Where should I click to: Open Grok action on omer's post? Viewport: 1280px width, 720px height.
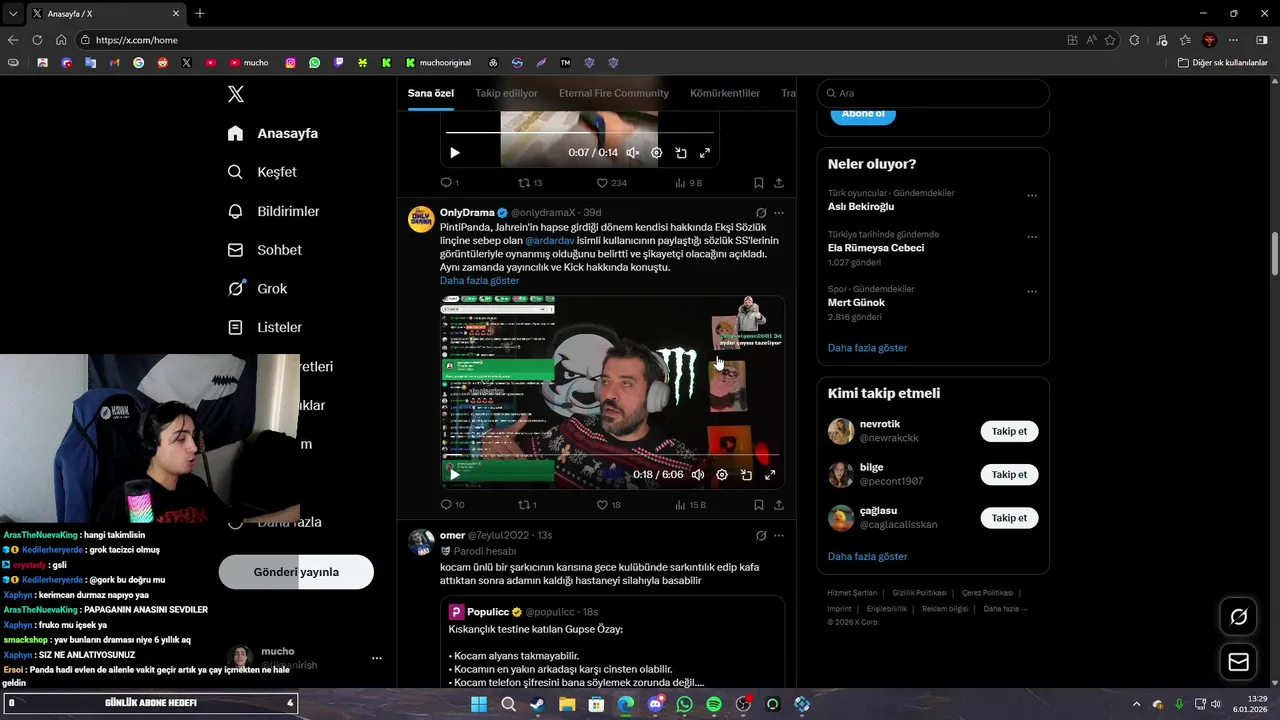[761, 535]
